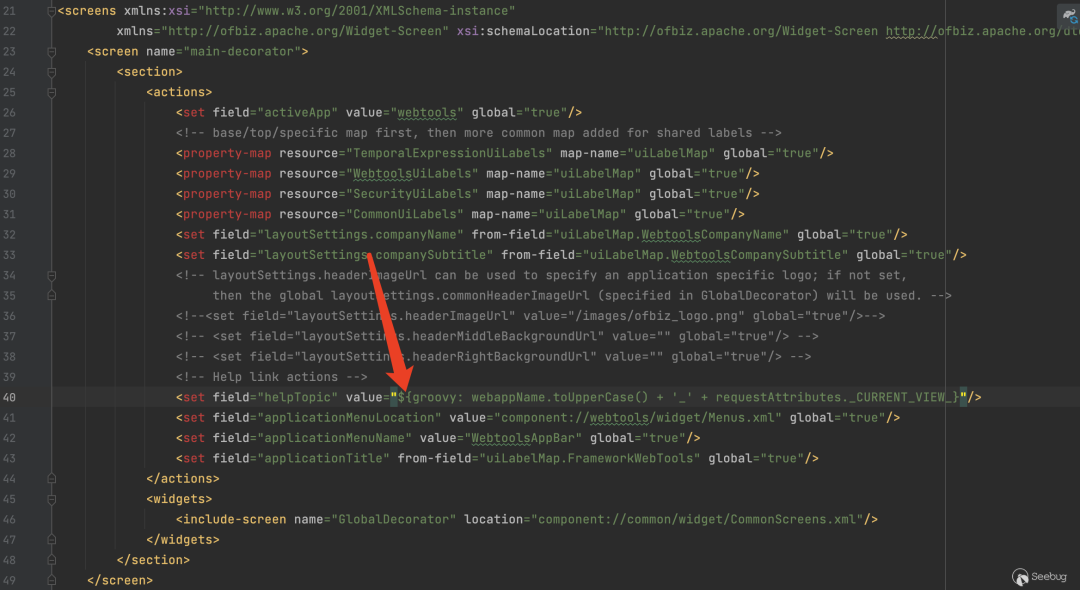
Task: Open the underlined ofbiz.apache.org schema URL on line 22
Action: pyautogui.click(x=982, y=31)
